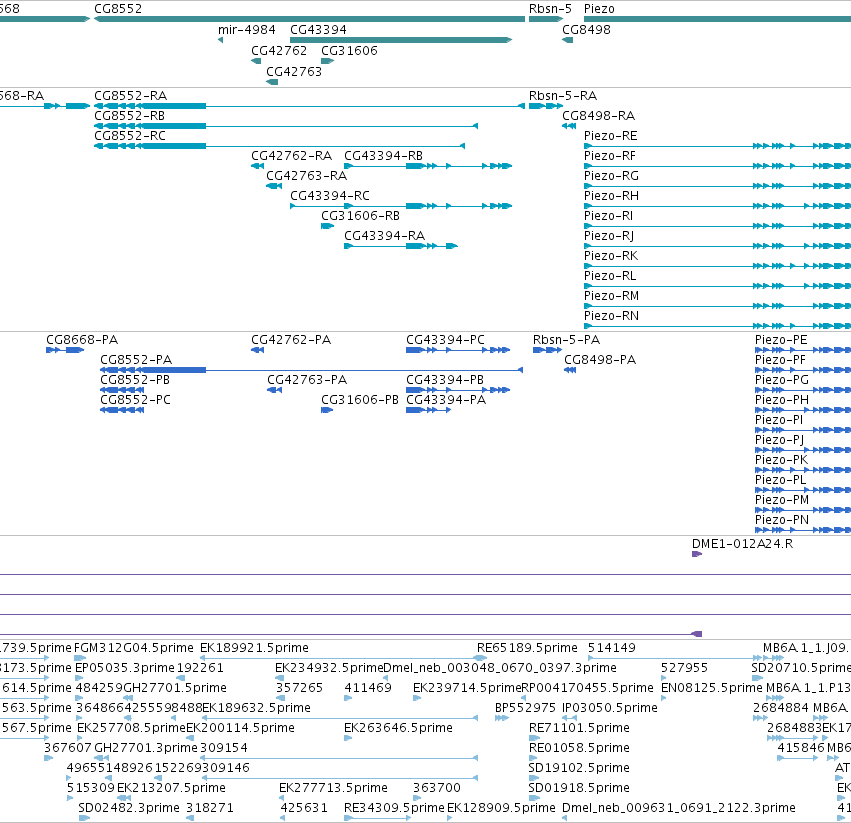Click the RE71101.5prime EST

579,728
